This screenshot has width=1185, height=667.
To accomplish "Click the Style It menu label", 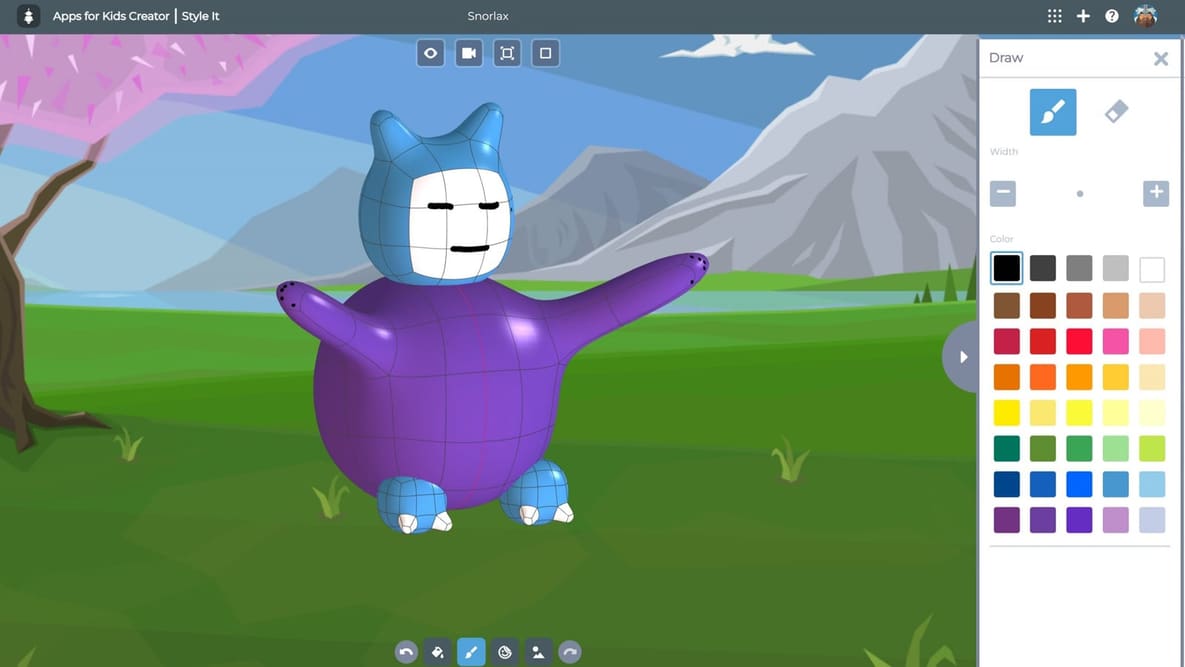I will pyautogui.click(x=201, y=15).
